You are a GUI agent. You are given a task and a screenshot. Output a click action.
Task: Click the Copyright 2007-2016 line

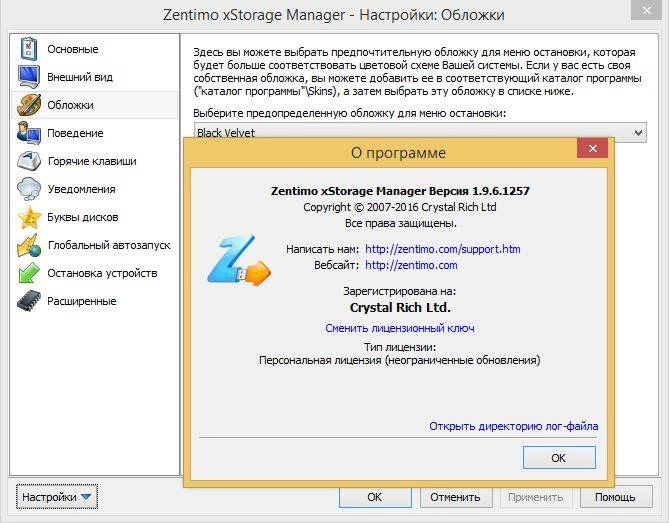pyautogui.click(x=400, y=207)
